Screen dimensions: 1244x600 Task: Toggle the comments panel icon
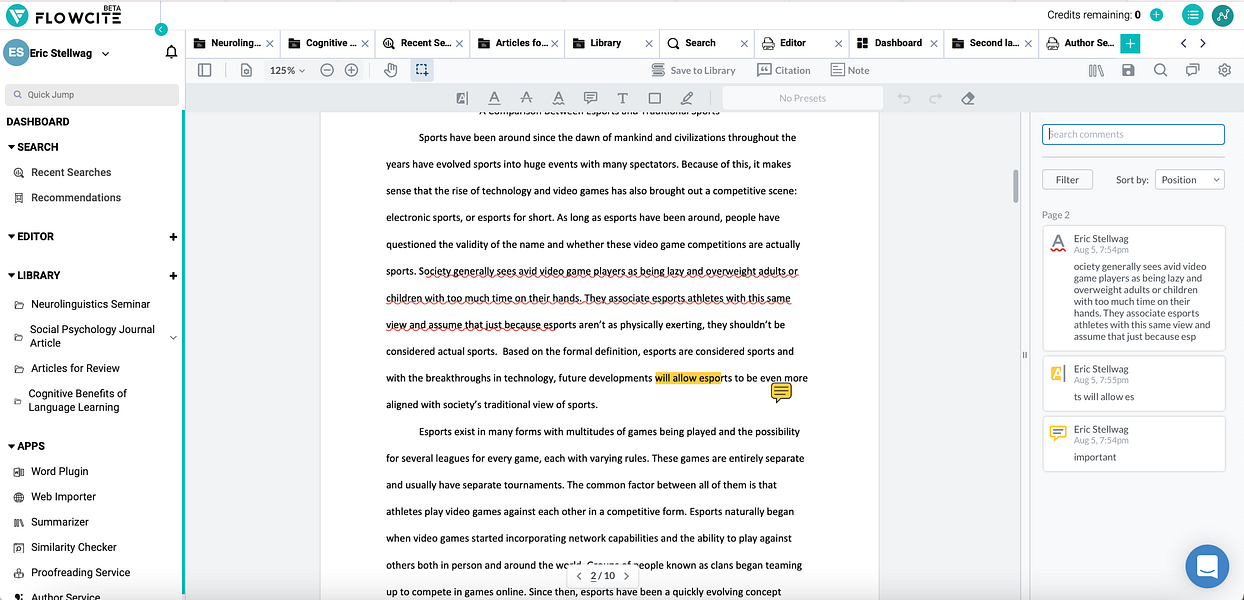point(1192,70)
